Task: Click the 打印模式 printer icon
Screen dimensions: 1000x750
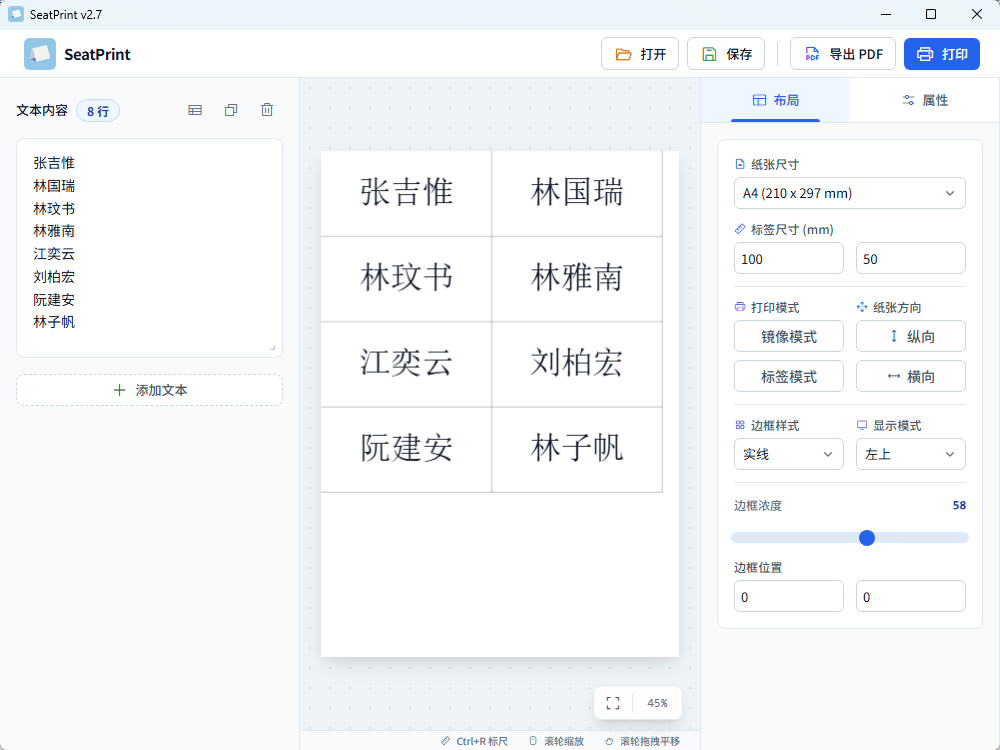Action: coord(740,307)
